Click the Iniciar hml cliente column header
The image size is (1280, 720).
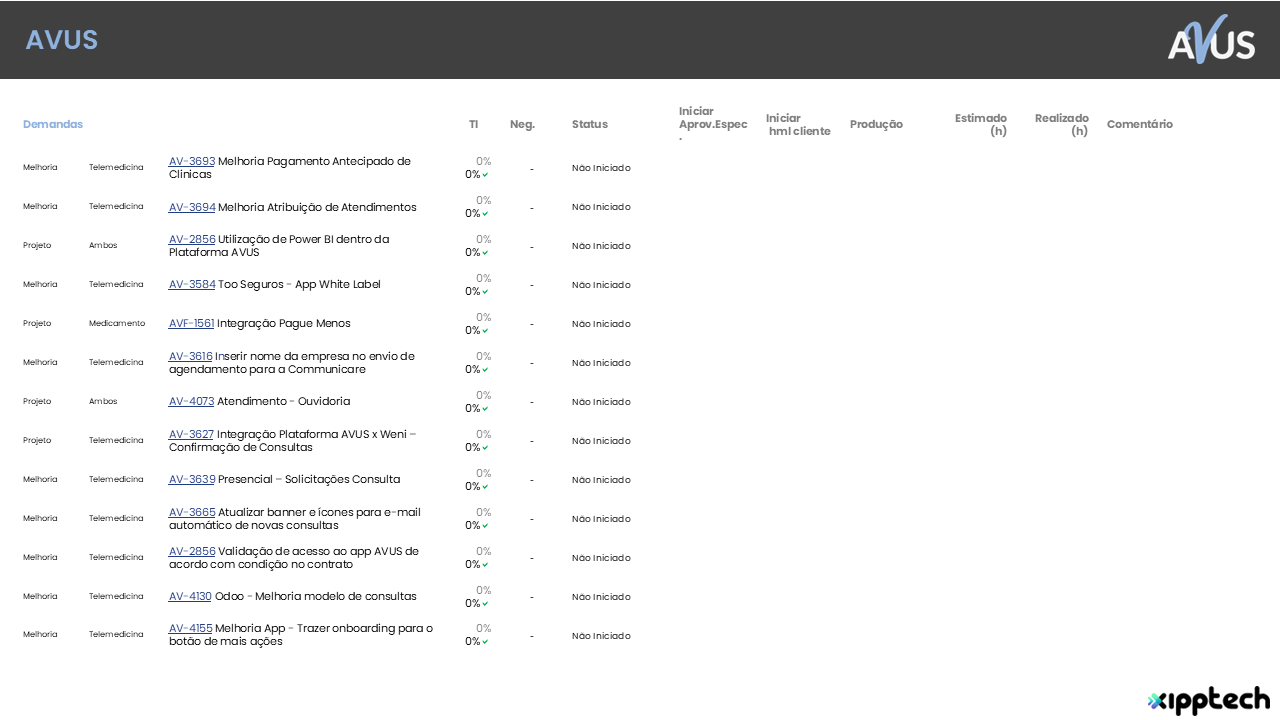point(798,124)
